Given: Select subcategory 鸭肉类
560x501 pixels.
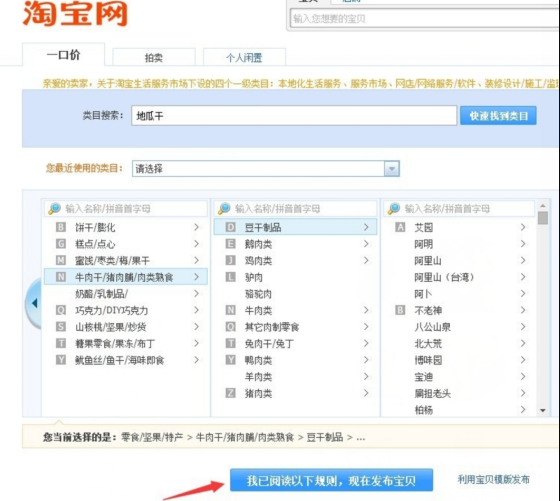Looking at the screenshot, I should click(295, 360).
